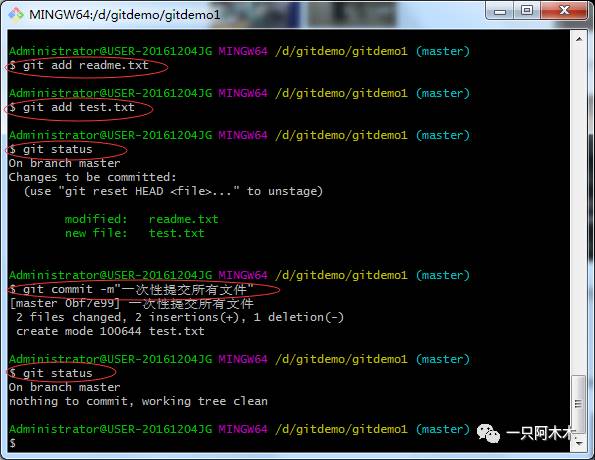The height and width of the screenshot is (460, 595).
Task: Click the 'git reset HEAD <file>...' hint line
Action: pos(173,191)
